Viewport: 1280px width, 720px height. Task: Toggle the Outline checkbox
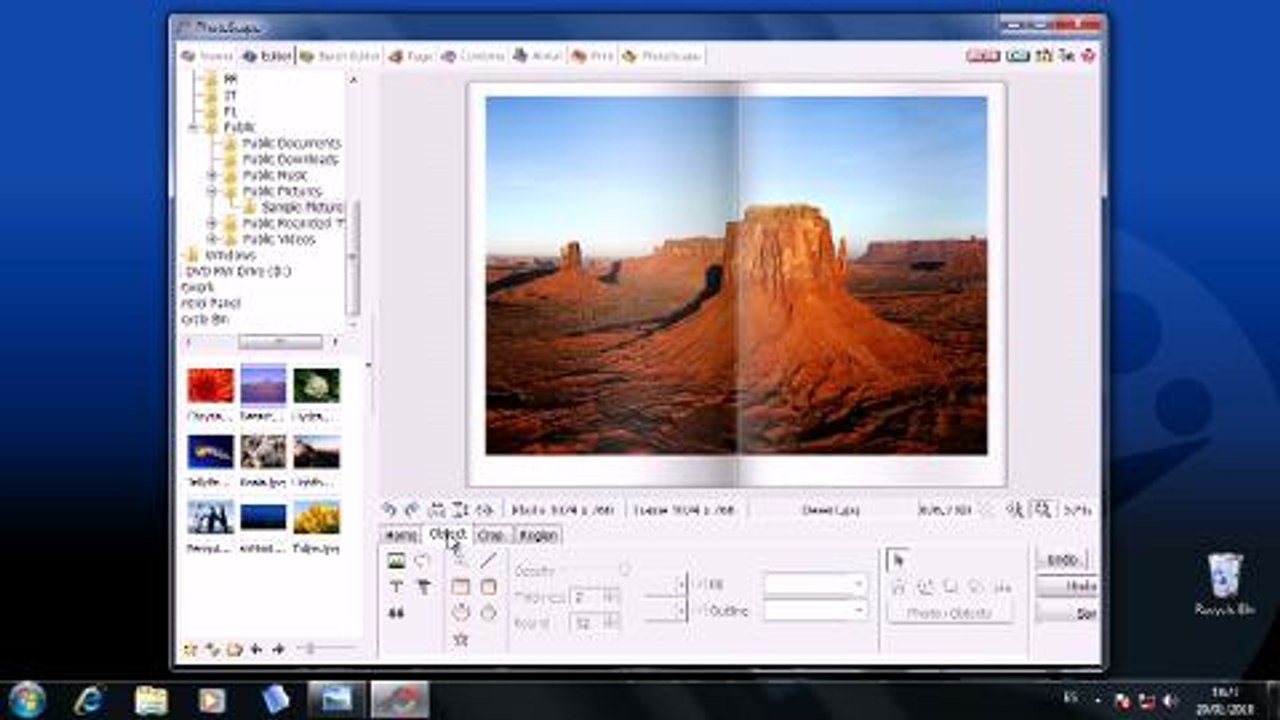pos(699,609)
